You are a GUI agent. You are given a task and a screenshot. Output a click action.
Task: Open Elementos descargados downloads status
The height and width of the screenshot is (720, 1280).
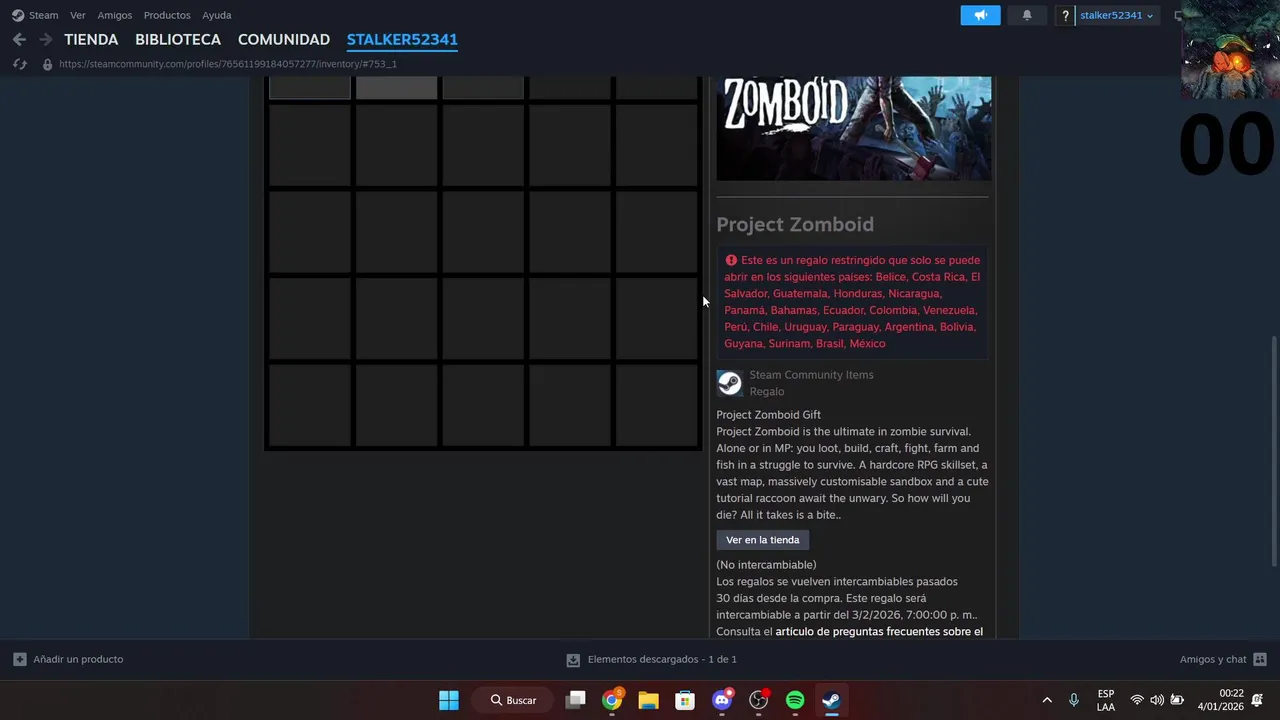662,659
